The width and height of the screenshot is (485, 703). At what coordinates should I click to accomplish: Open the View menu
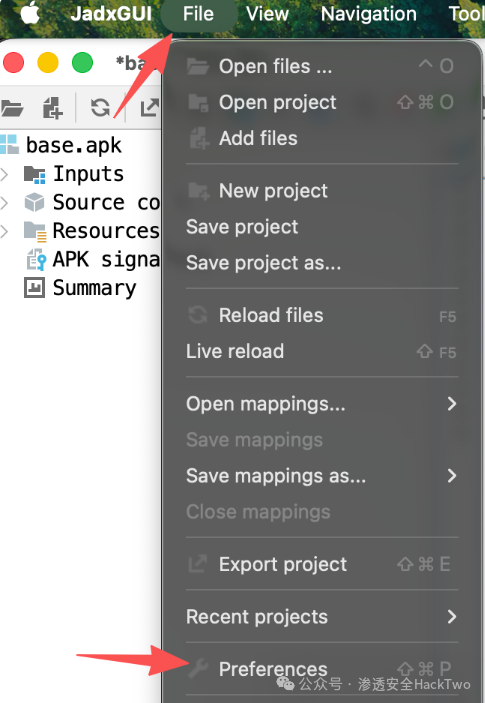point(267,14)
